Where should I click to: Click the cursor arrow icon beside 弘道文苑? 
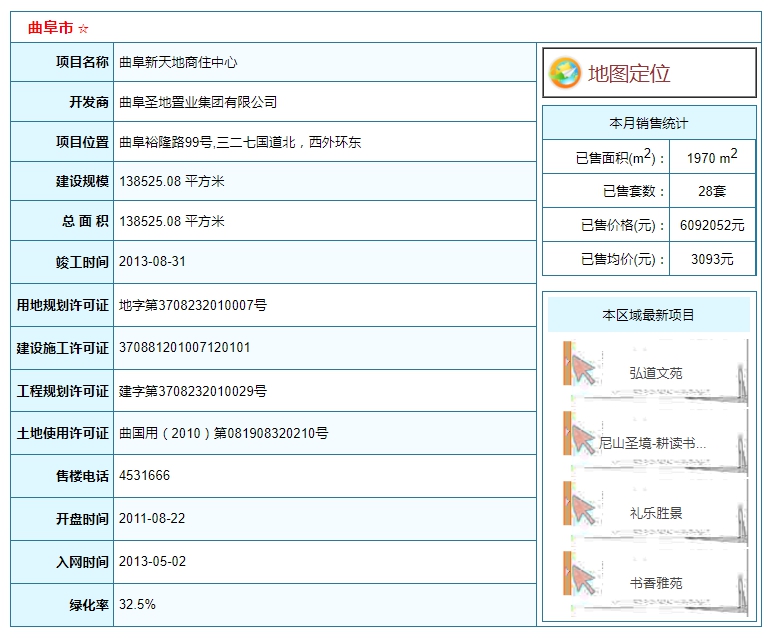584,371
